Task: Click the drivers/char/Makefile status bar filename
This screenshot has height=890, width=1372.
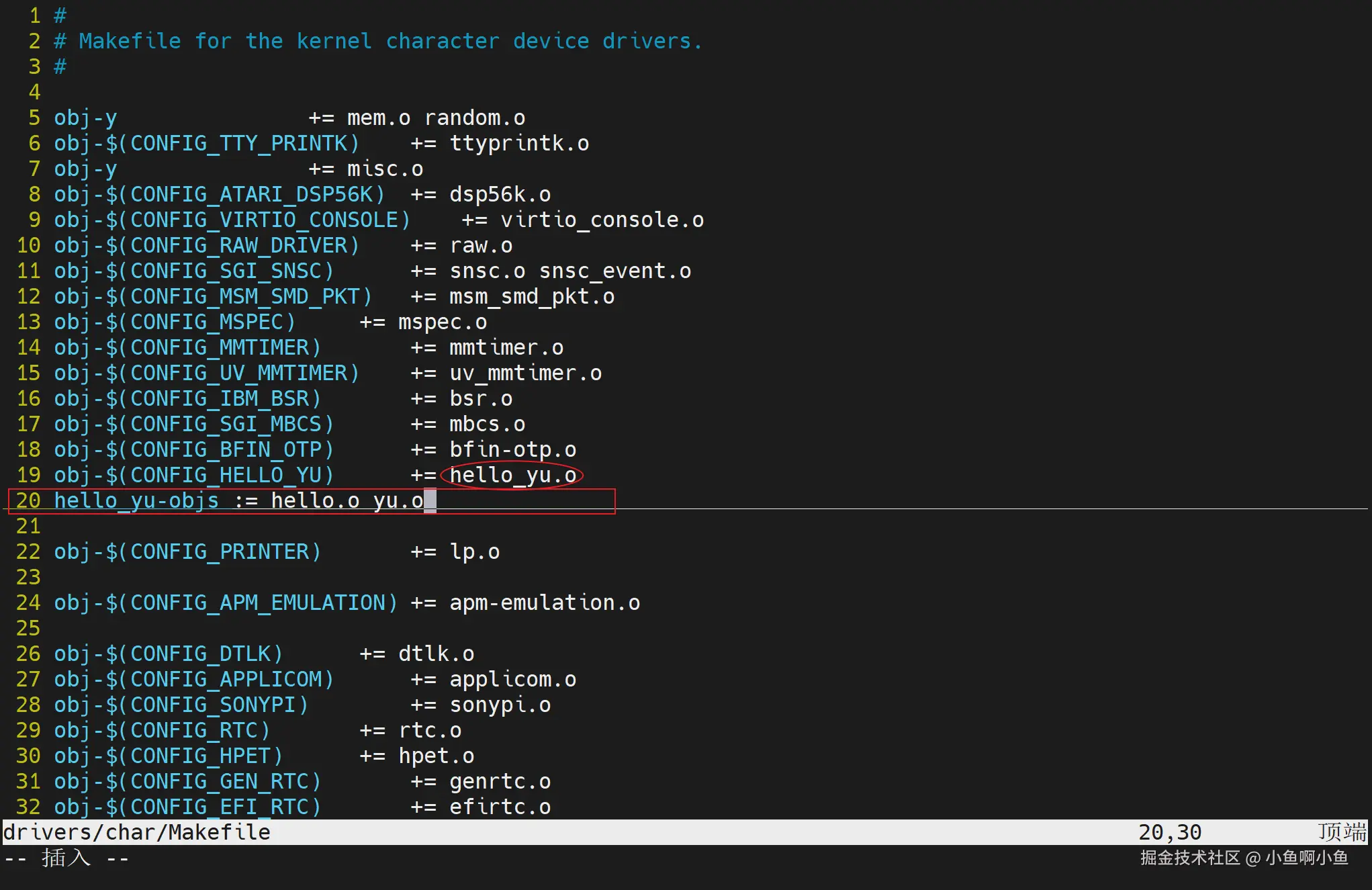Action: click(x=136, y=832)
